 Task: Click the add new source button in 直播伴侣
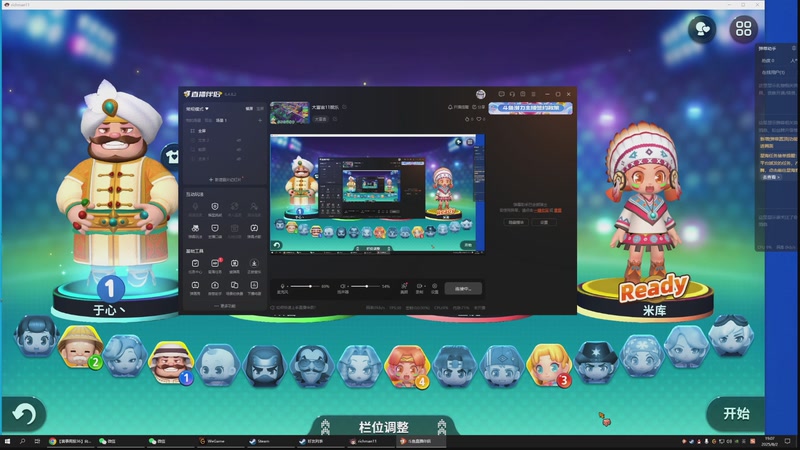[225, 180]
